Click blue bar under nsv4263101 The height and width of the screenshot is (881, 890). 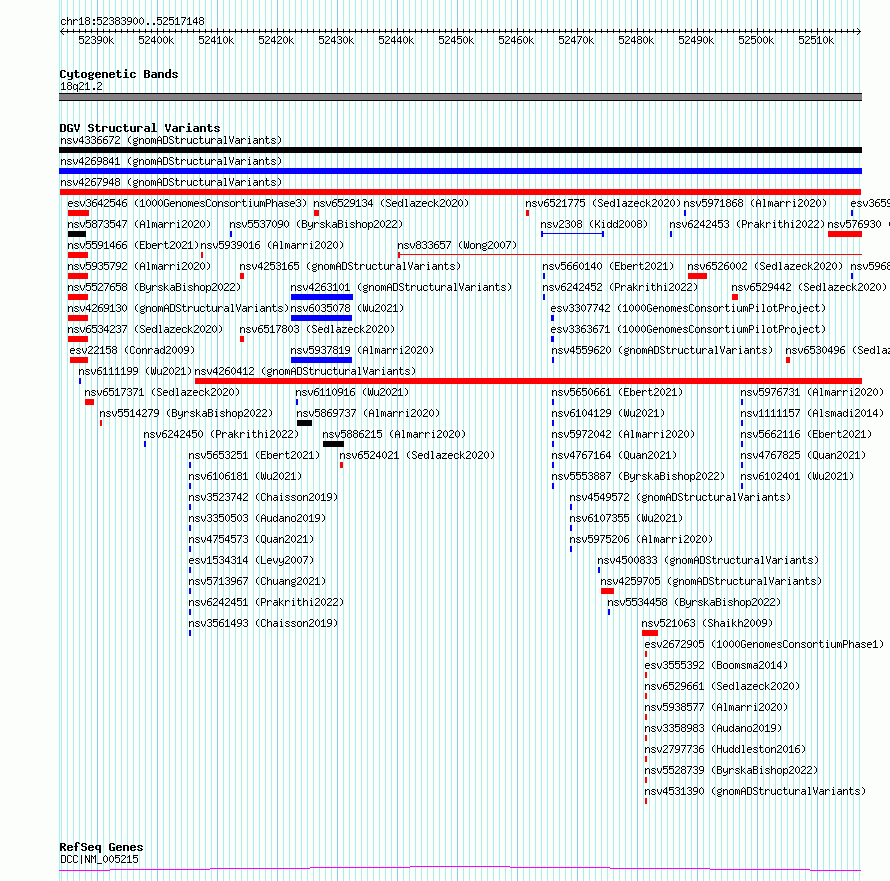(322, 297)
